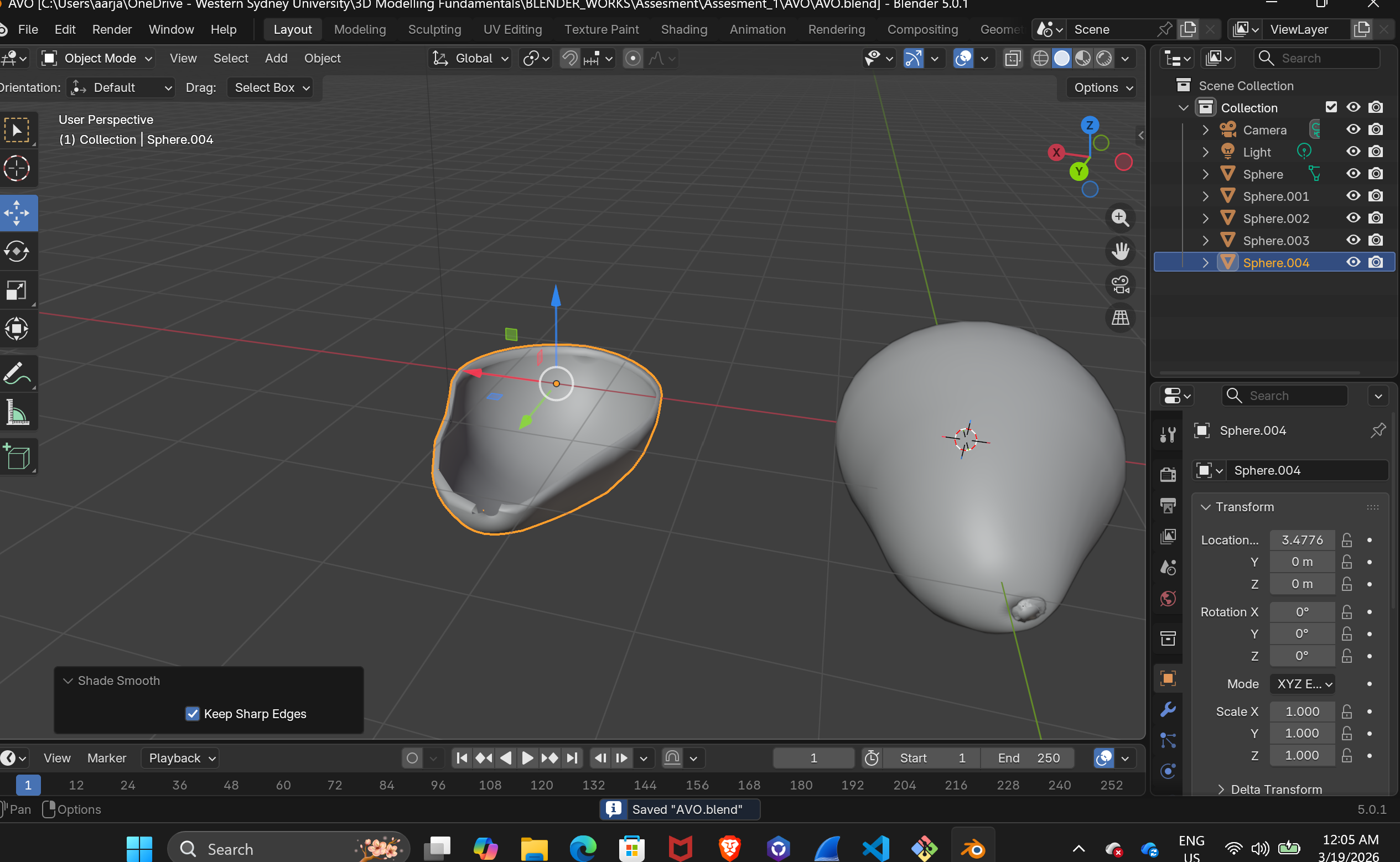Image resolution: width=1400 pixels, height=862 pixels.
Task: Activate the Annotate pencil tool
Action: tap(17, 374)
